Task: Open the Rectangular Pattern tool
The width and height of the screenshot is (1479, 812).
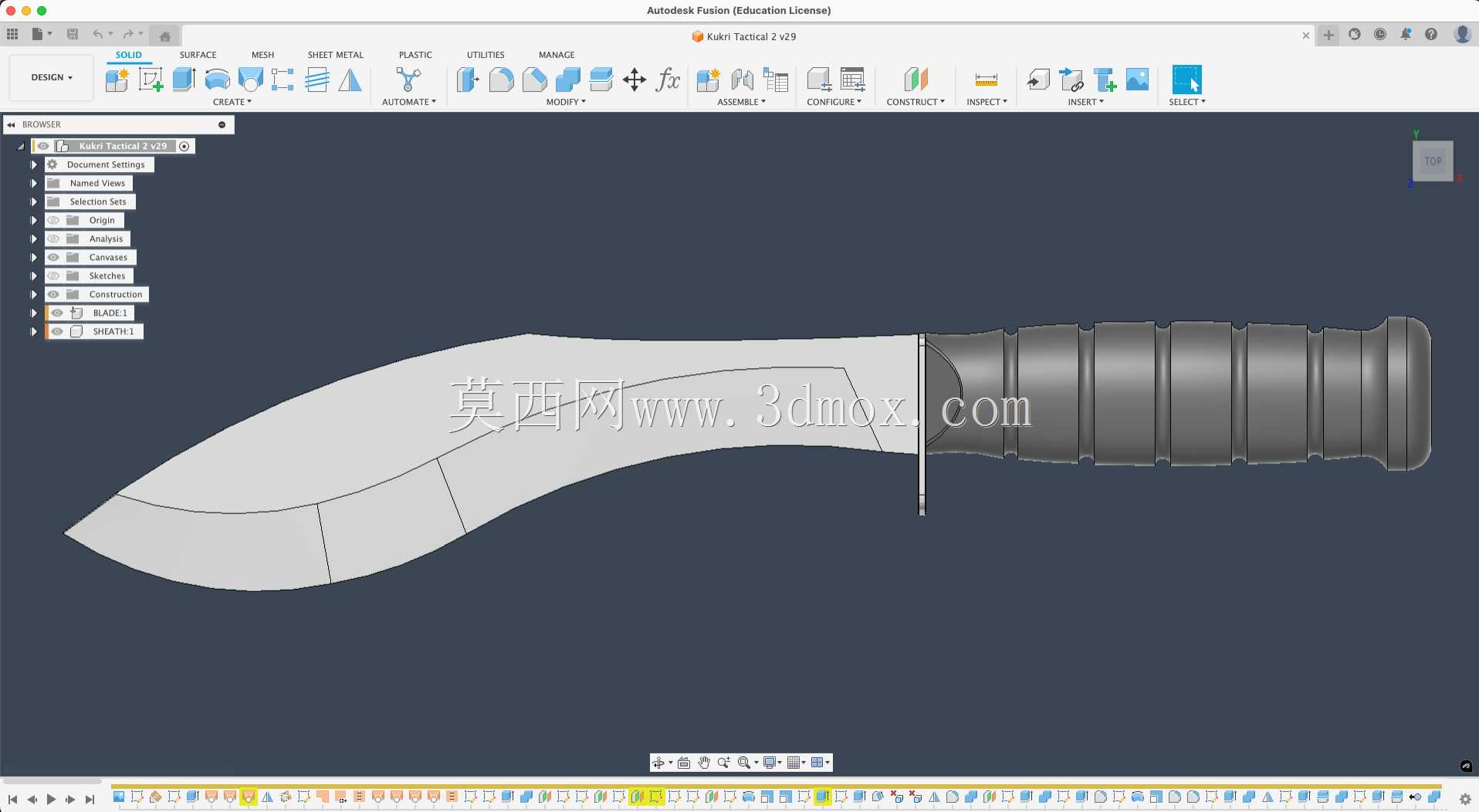Action: pos(283,80)
